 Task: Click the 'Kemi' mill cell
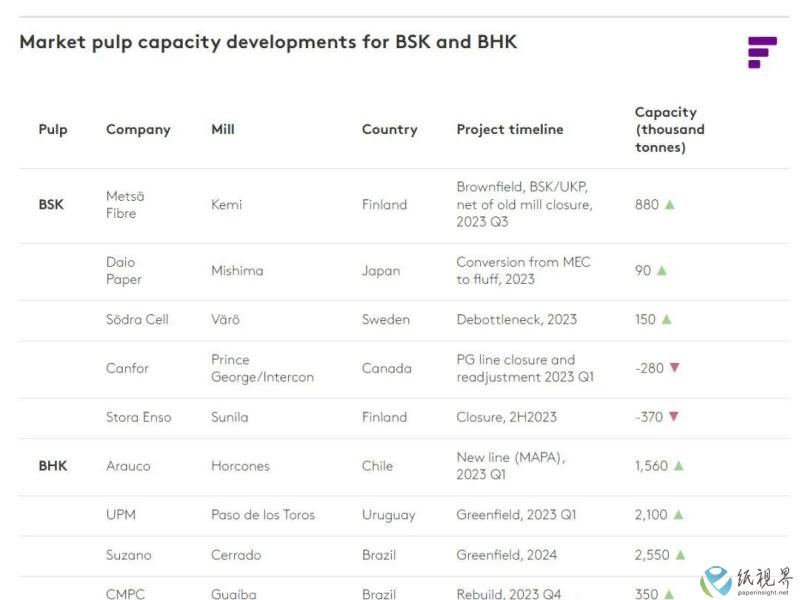[x=227, y=205]
